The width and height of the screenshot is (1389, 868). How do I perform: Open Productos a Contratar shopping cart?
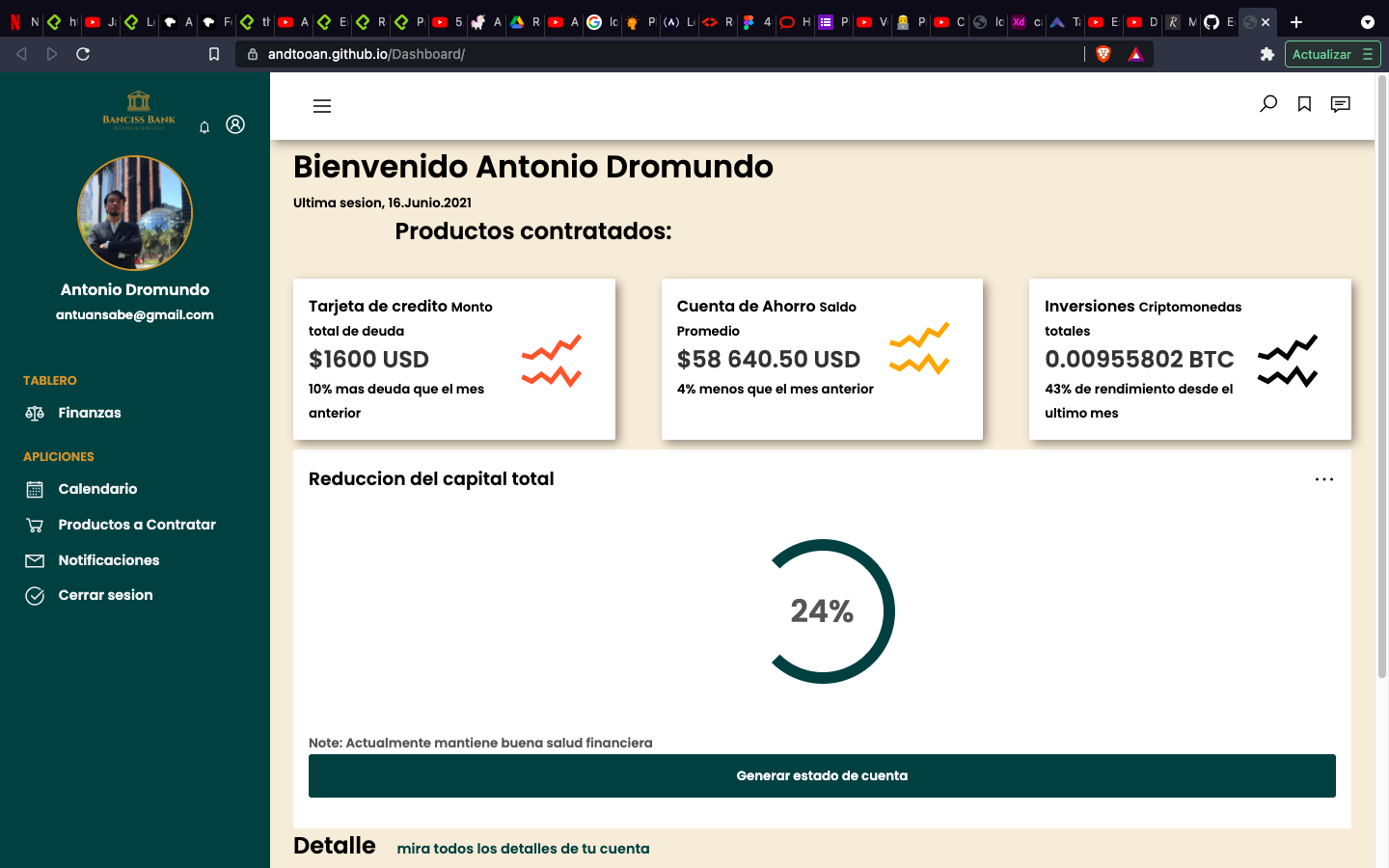35,525
